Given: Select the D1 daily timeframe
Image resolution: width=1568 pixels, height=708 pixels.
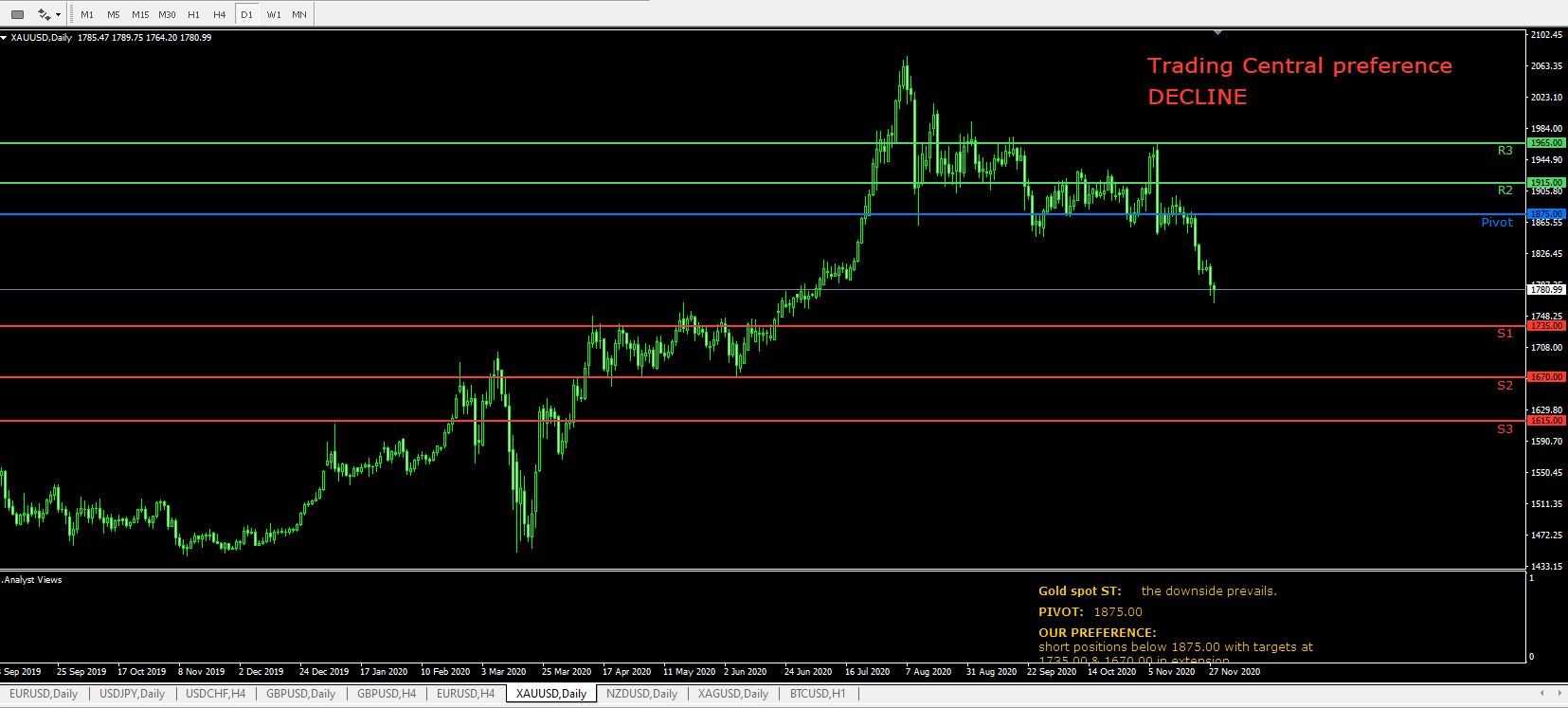Looking at the screenshot, I should 246,14.
